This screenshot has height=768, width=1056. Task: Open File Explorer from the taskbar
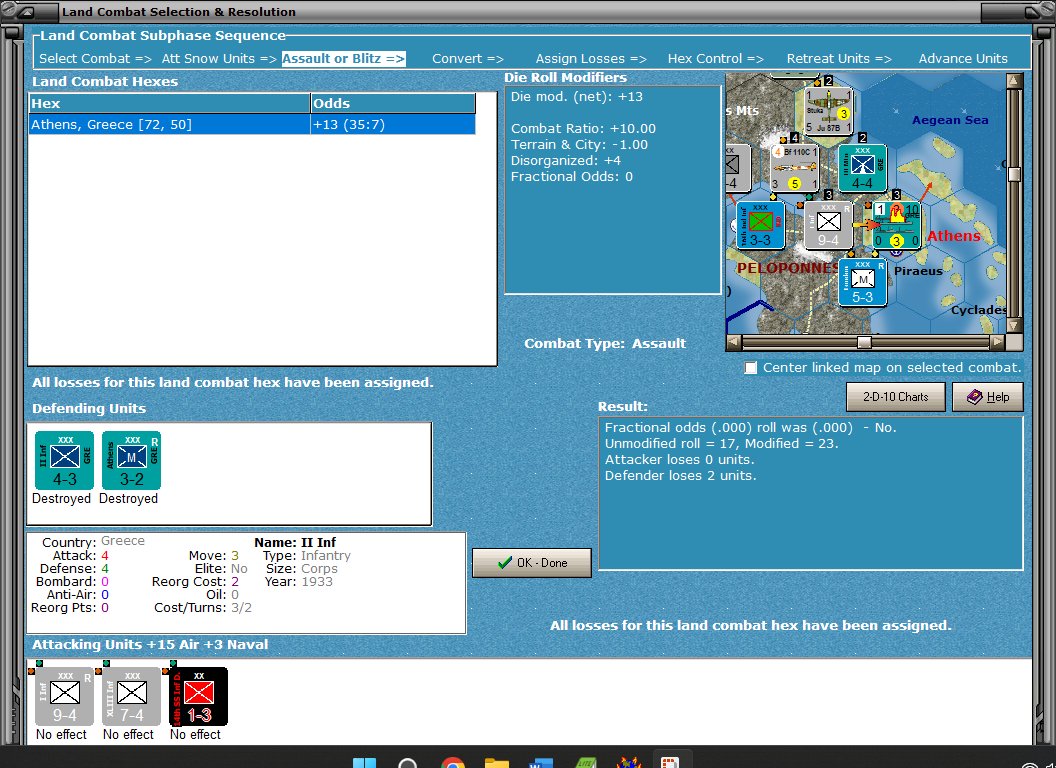pos(496,763)
